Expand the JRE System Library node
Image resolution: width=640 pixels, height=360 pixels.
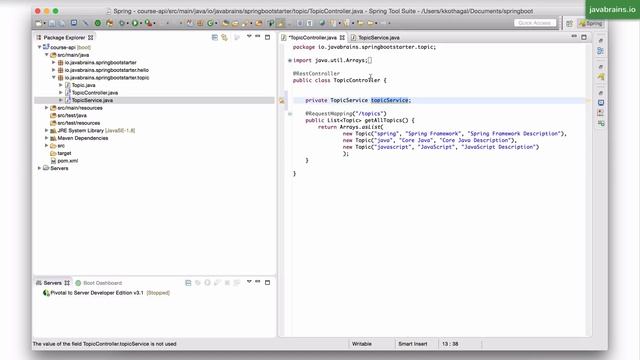click(47, 130)
